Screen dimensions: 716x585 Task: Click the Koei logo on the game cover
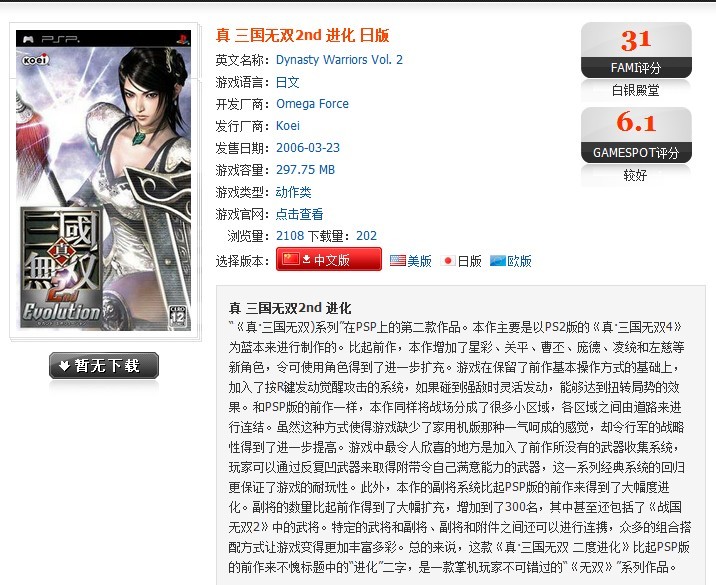tap(35, 60)
